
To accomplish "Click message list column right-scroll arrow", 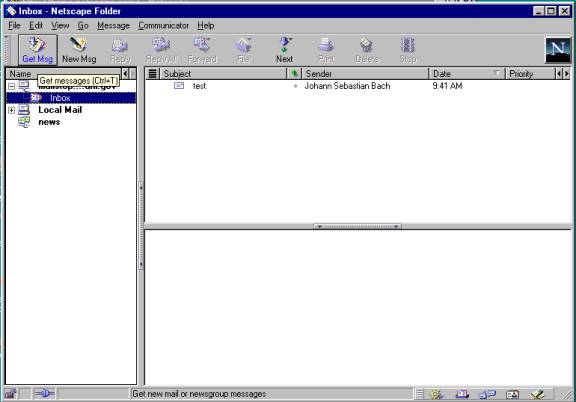I will click(x=566, y=74).
